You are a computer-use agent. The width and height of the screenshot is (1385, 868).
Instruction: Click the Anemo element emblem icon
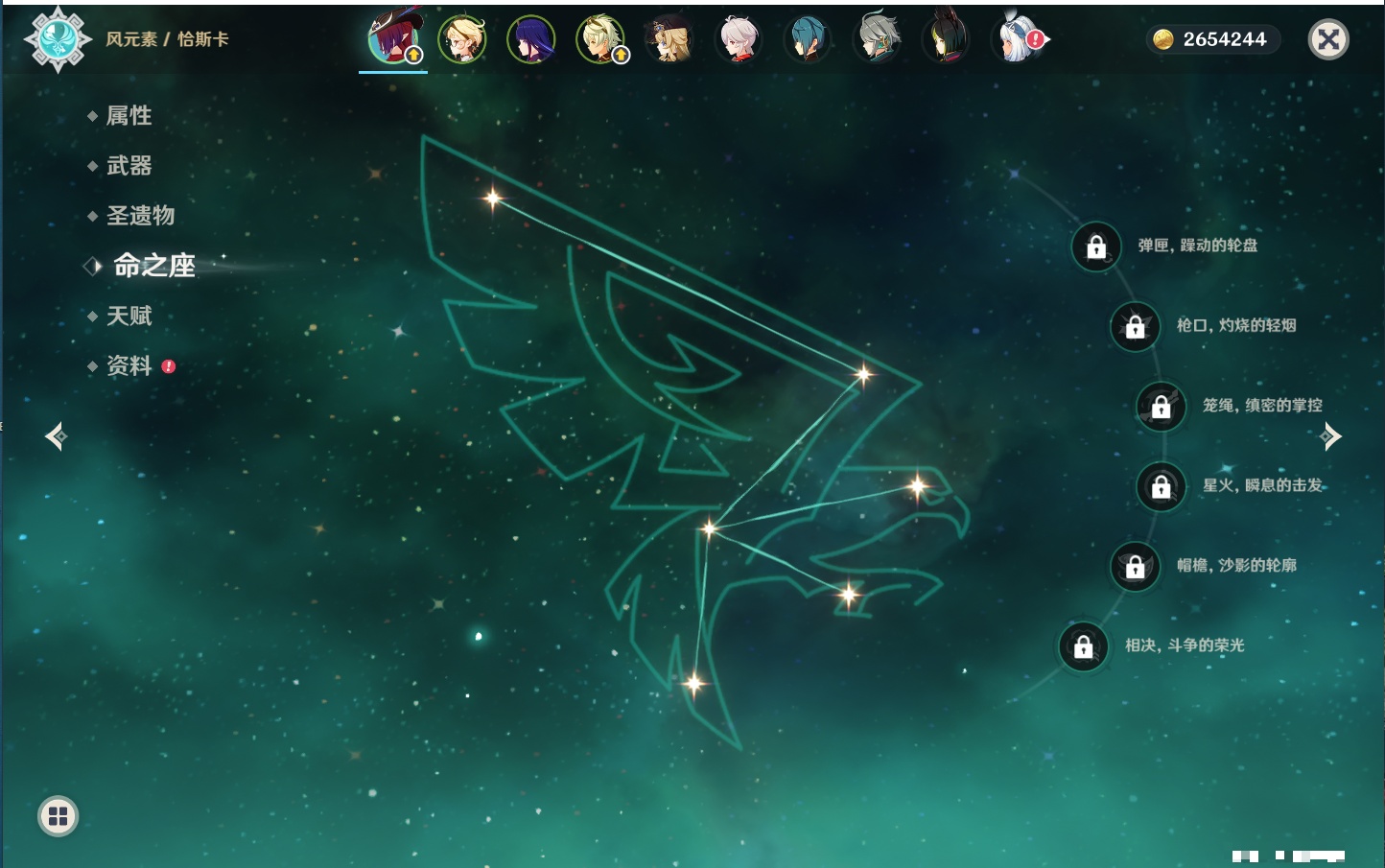(58, 39)
